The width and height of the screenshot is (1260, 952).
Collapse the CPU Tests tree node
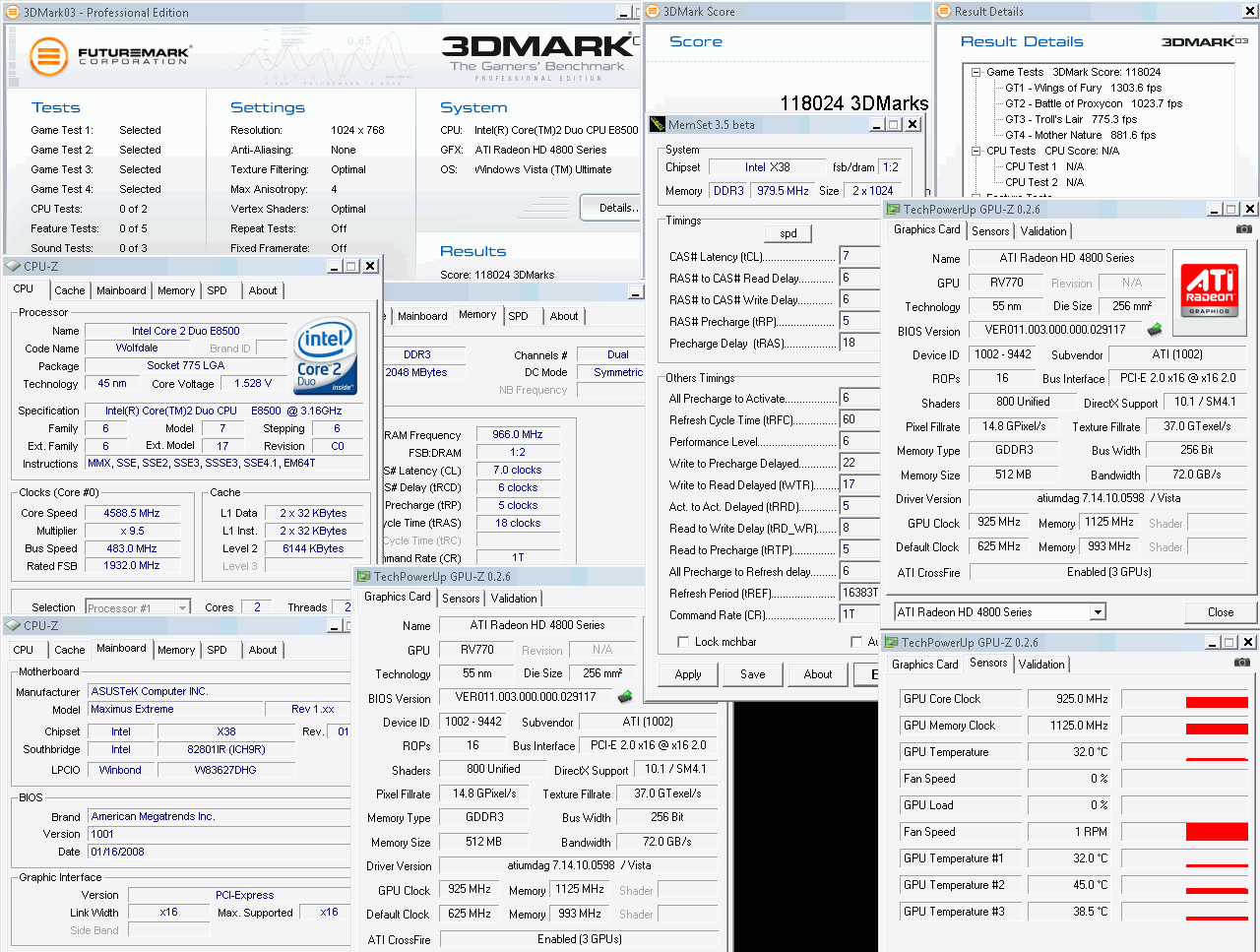[976, 151]
